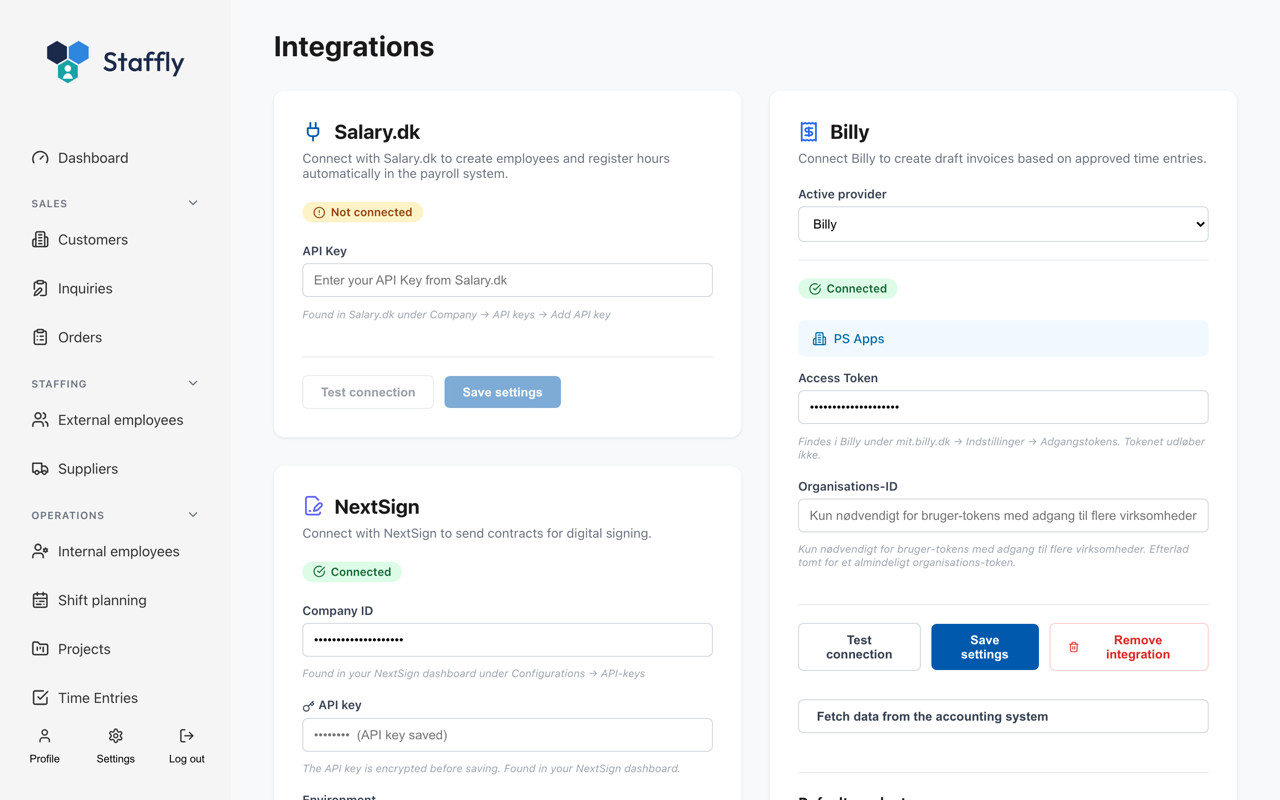The height and width of the screenshot is (800, 1280).
Task: Collapse the Operations section chevron
Action: point(193,515)
